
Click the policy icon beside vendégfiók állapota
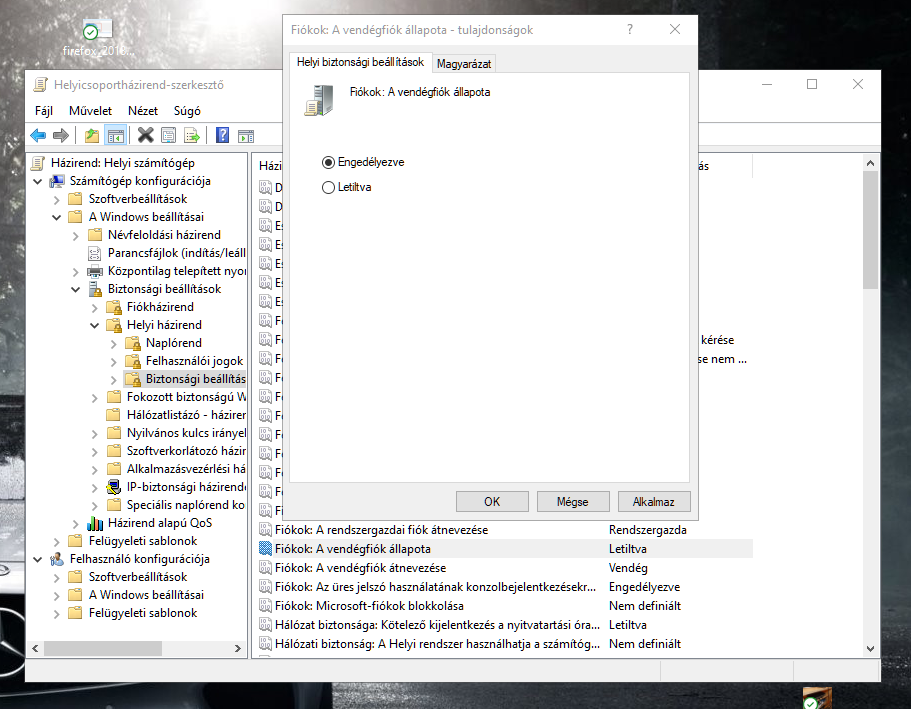[266, 549]
